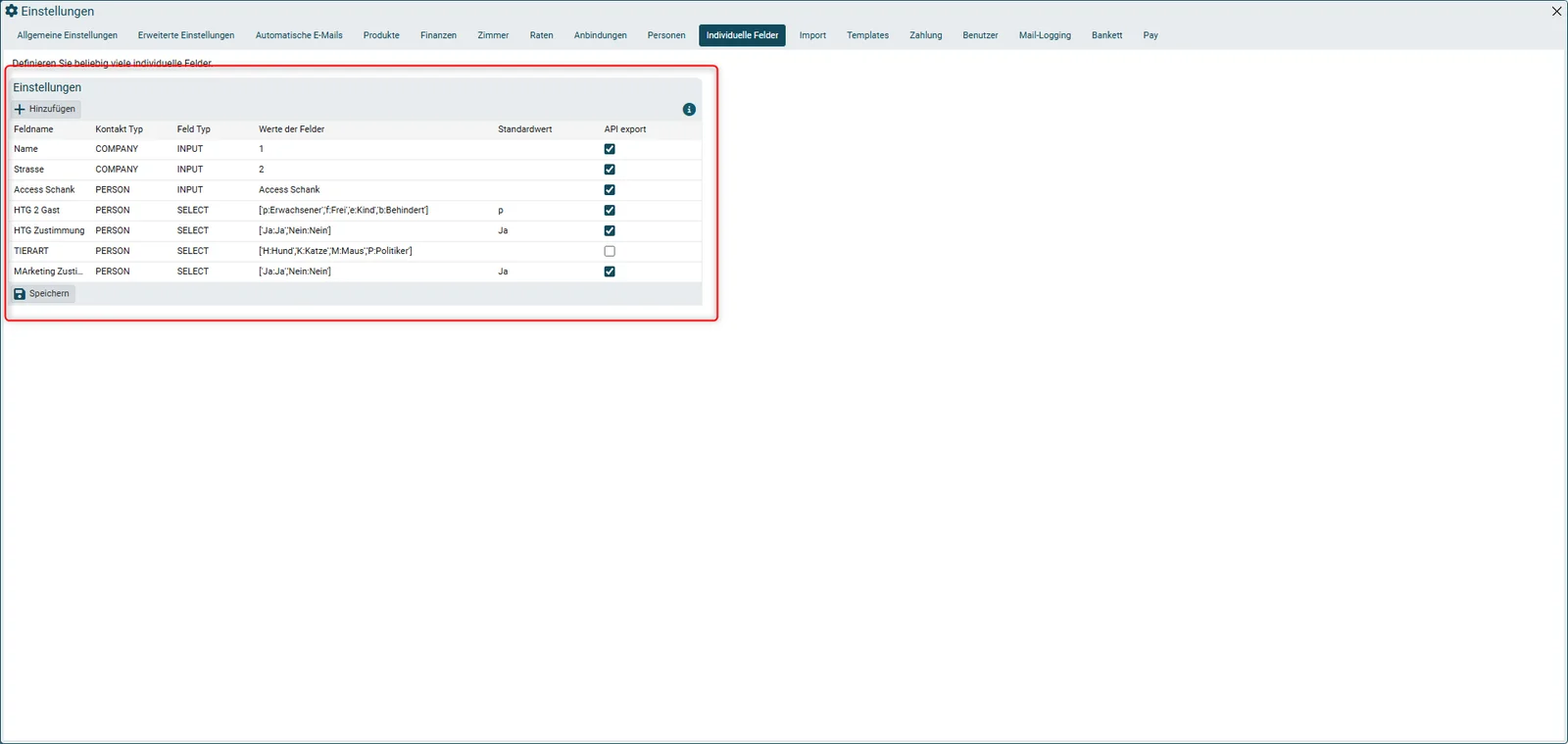
Task: Toggle the API export checkbox for HTG Zustimmung
Action: [610, 230]
